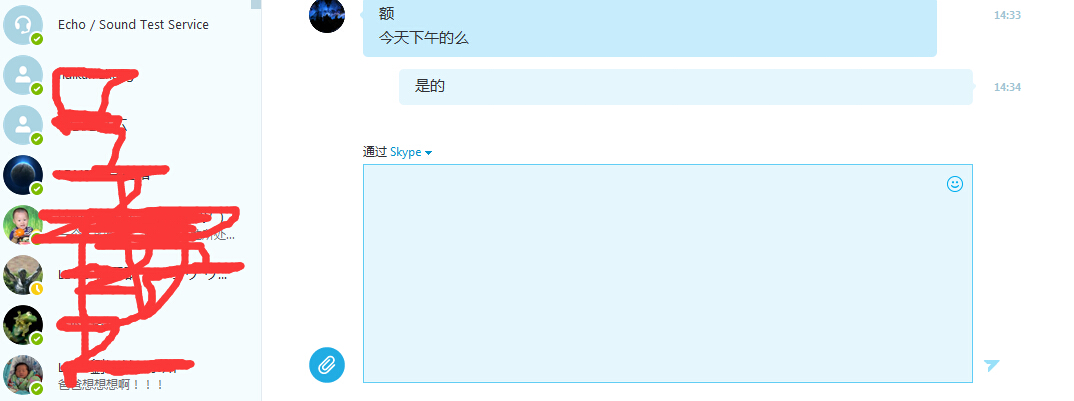The image size is (1074, 401).
Task: Open Echo / Sound Test Service chat
Action: pos(130,25)
